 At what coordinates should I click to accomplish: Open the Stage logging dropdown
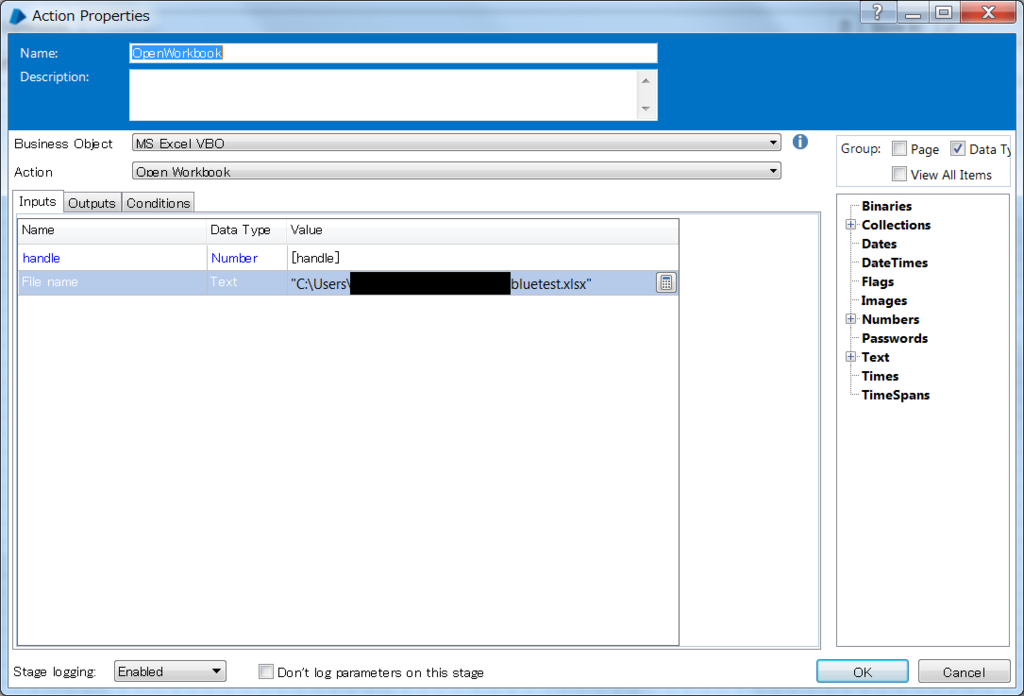tap(170, 671)
